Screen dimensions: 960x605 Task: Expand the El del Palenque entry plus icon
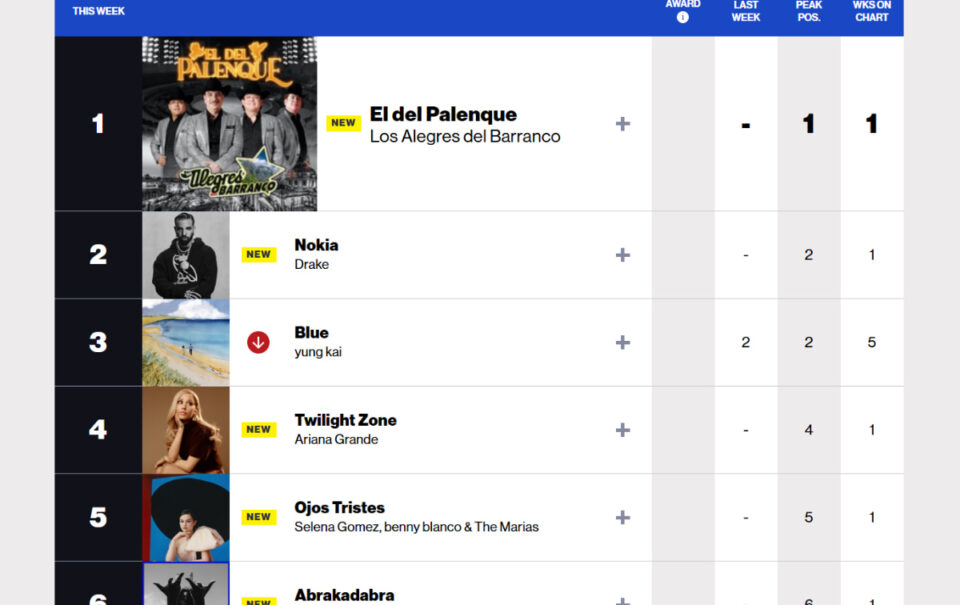coord(623,124)
